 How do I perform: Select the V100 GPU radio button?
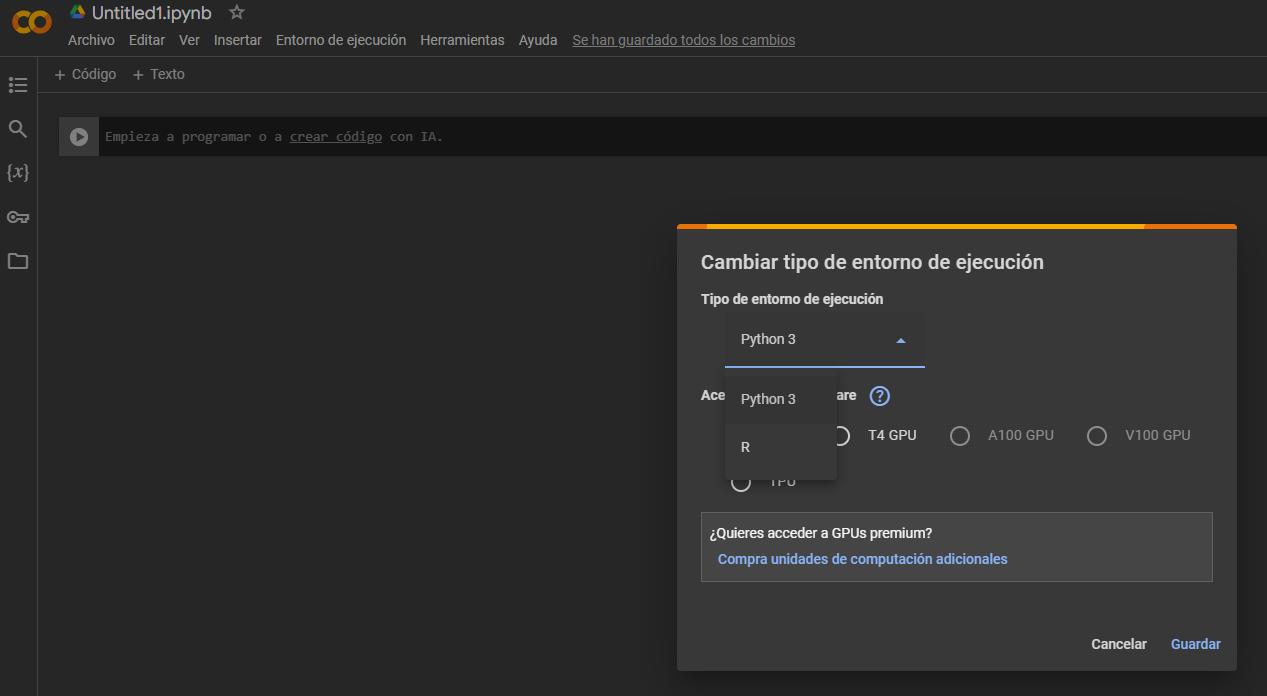[x=1097, y=436]
